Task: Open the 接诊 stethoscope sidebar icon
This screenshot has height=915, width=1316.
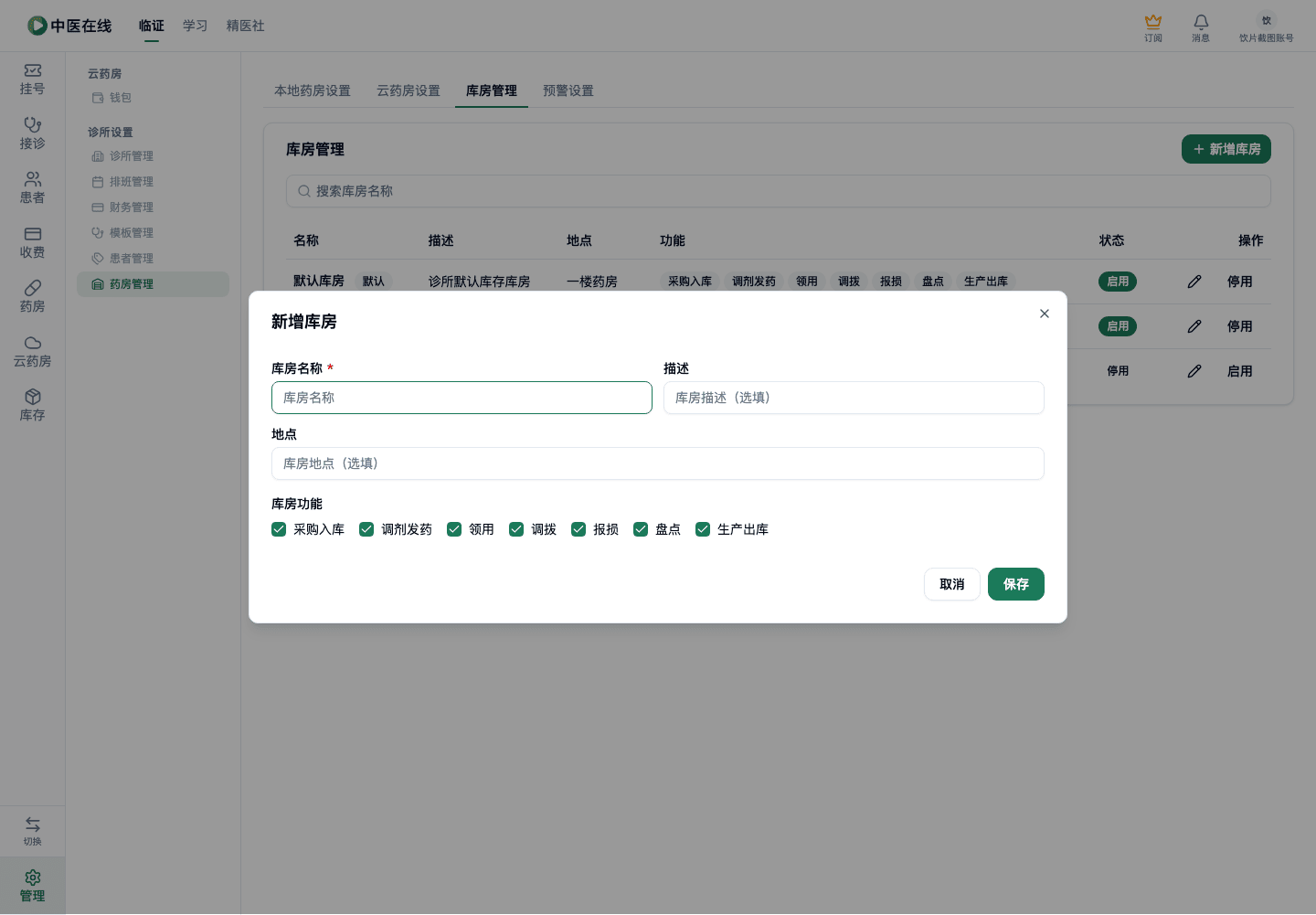Action: tap(32, 124)
